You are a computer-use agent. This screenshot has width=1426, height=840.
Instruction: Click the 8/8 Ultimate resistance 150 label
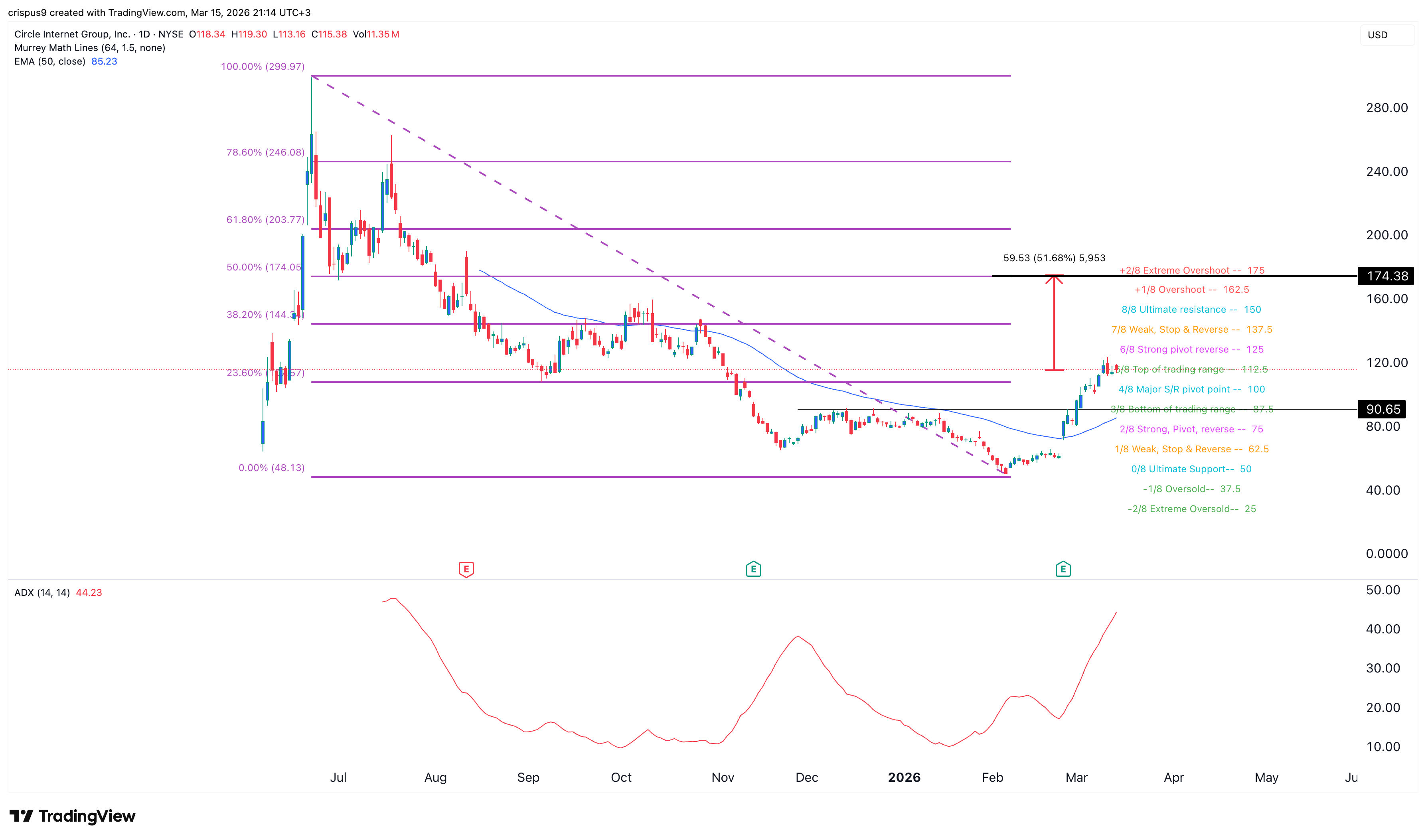(1191, 310)
